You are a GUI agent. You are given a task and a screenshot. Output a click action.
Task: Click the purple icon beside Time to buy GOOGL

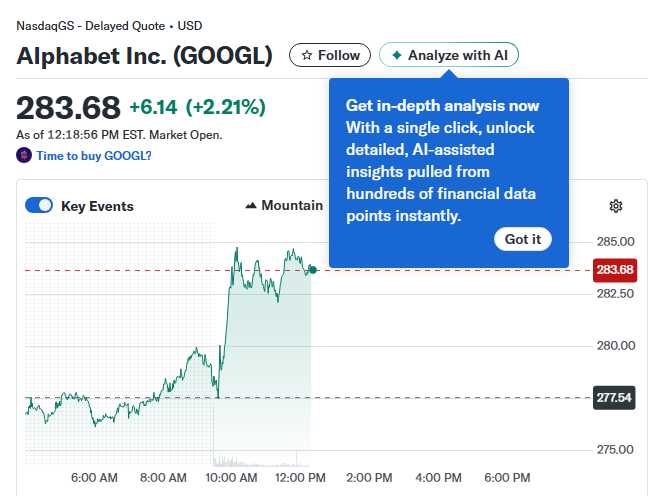click(x=24, y=155)
